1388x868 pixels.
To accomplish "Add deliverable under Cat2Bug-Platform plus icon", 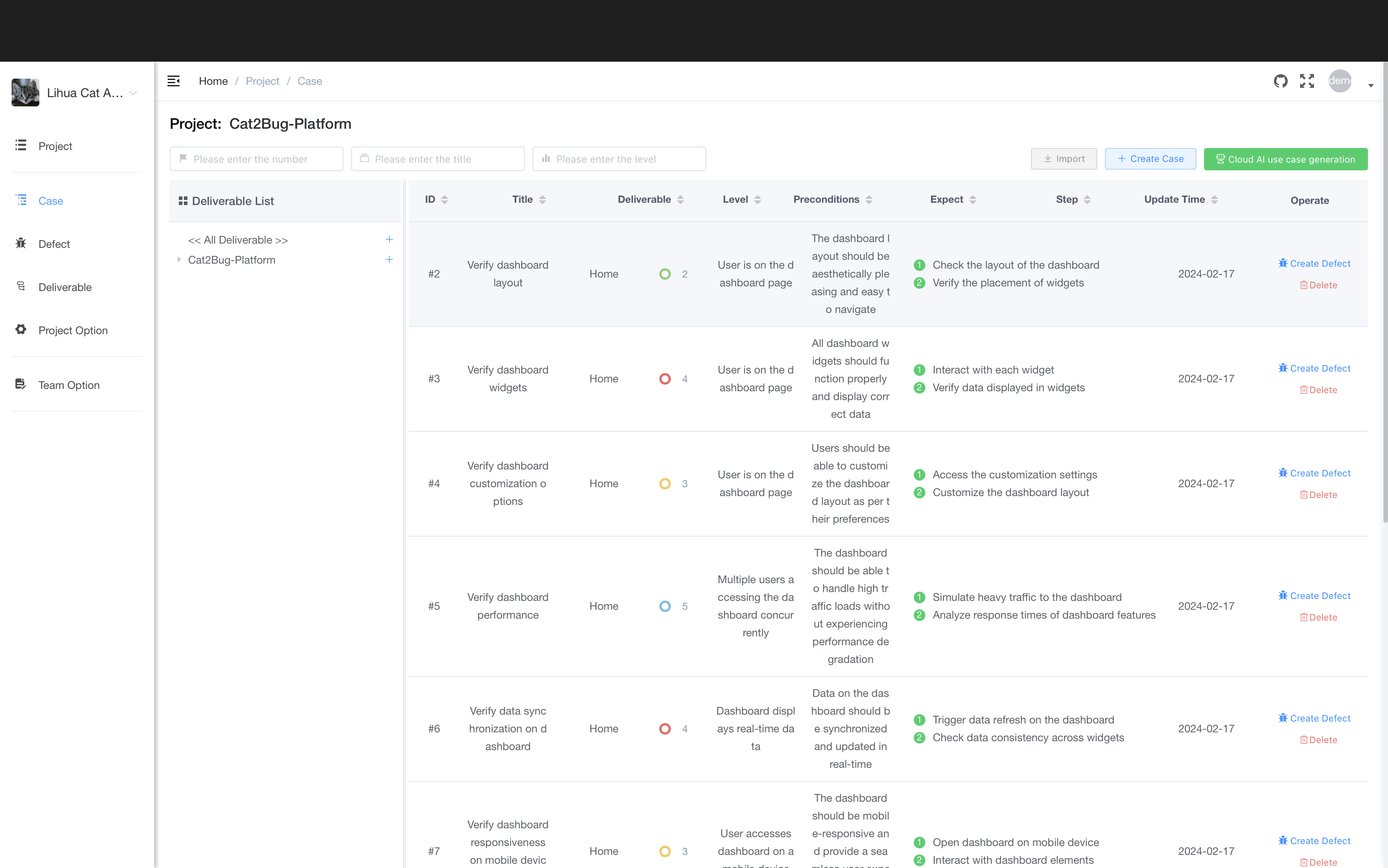I will click(389, 259).
